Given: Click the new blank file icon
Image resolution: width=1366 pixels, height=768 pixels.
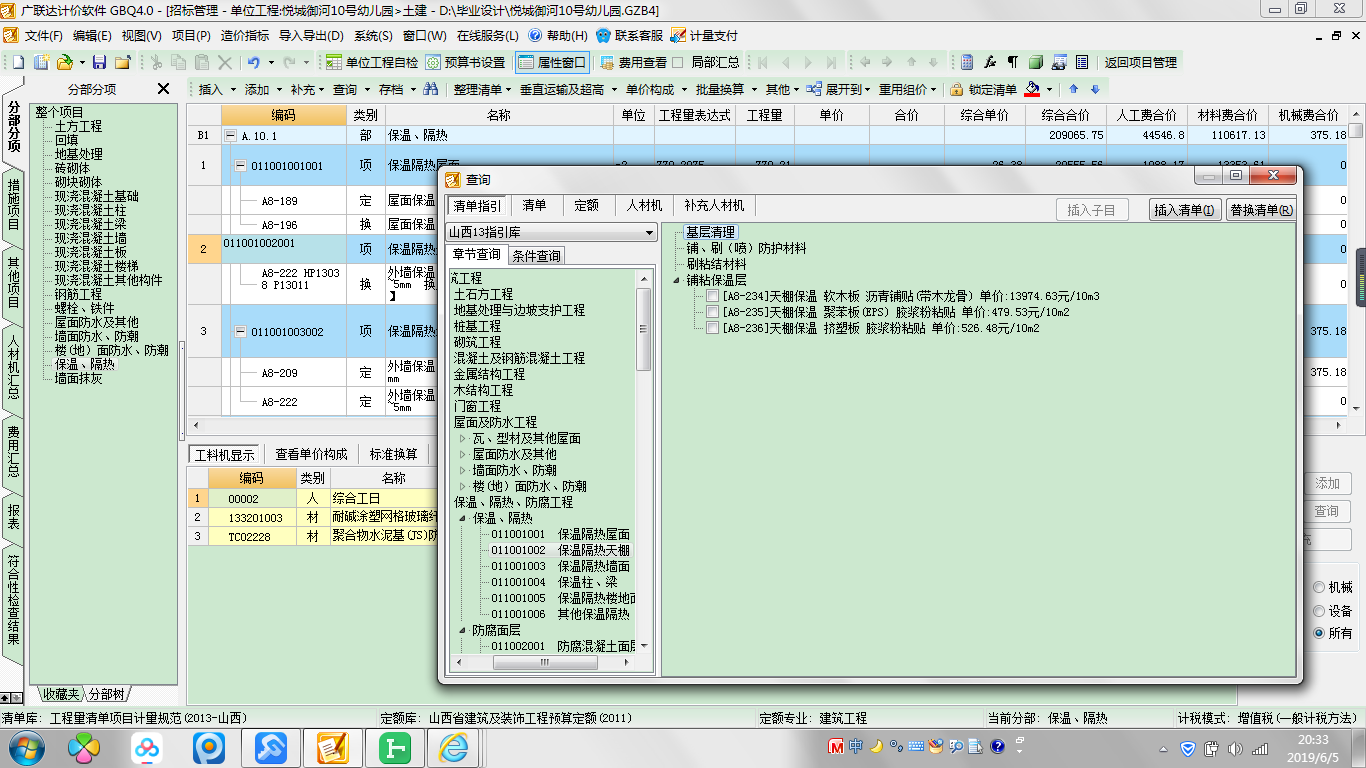Looking at the screenshot, I should click(19, 62).
